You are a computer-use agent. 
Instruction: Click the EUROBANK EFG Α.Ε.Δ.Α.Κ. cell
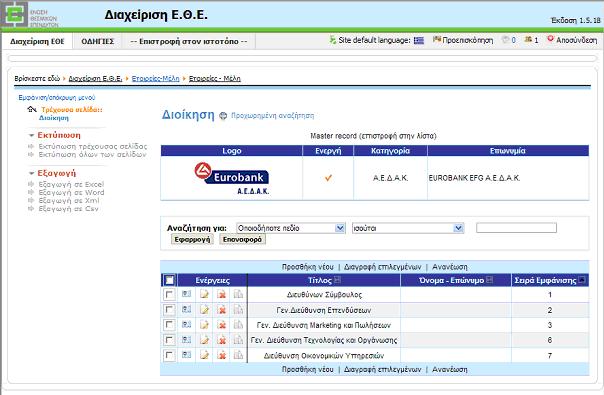(x=508, y=178)
